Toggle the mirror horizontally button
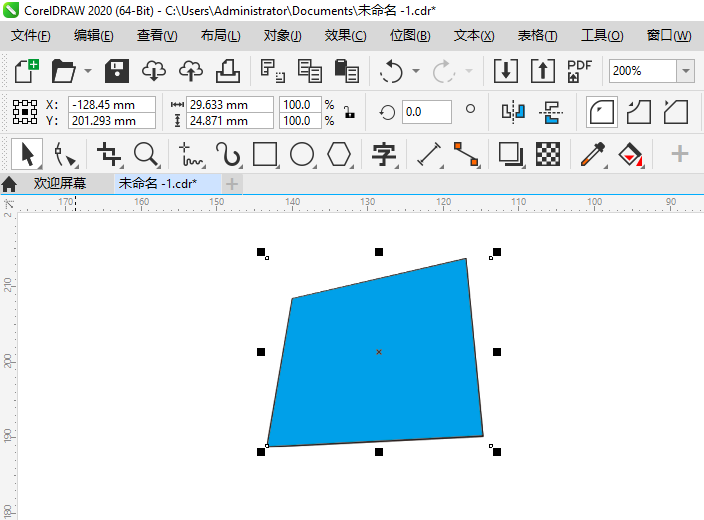Viewport: 704px width, 520px height. [513, 111]
